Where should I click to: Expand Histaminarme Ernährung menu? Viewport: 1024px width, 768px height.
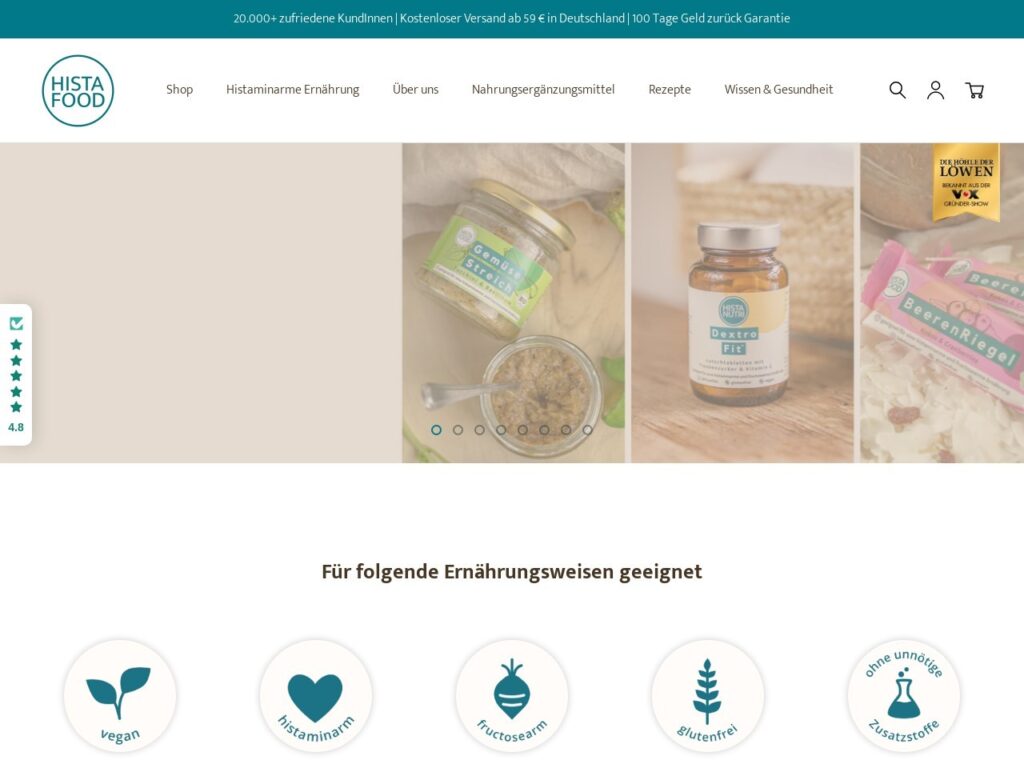click(293, 89)
